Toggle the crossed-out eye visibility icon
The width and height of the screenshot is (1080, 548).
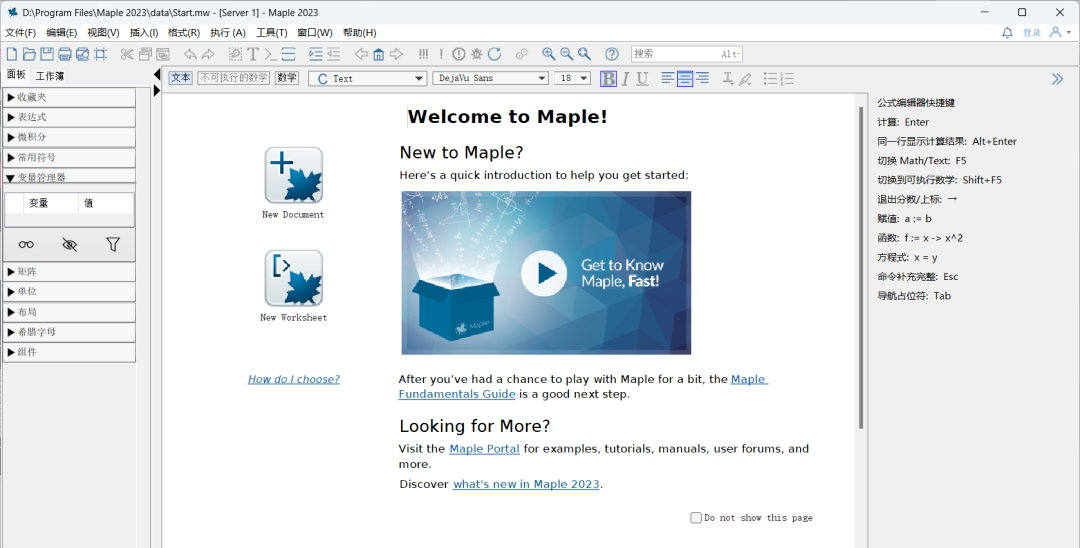tap(69, 244)
